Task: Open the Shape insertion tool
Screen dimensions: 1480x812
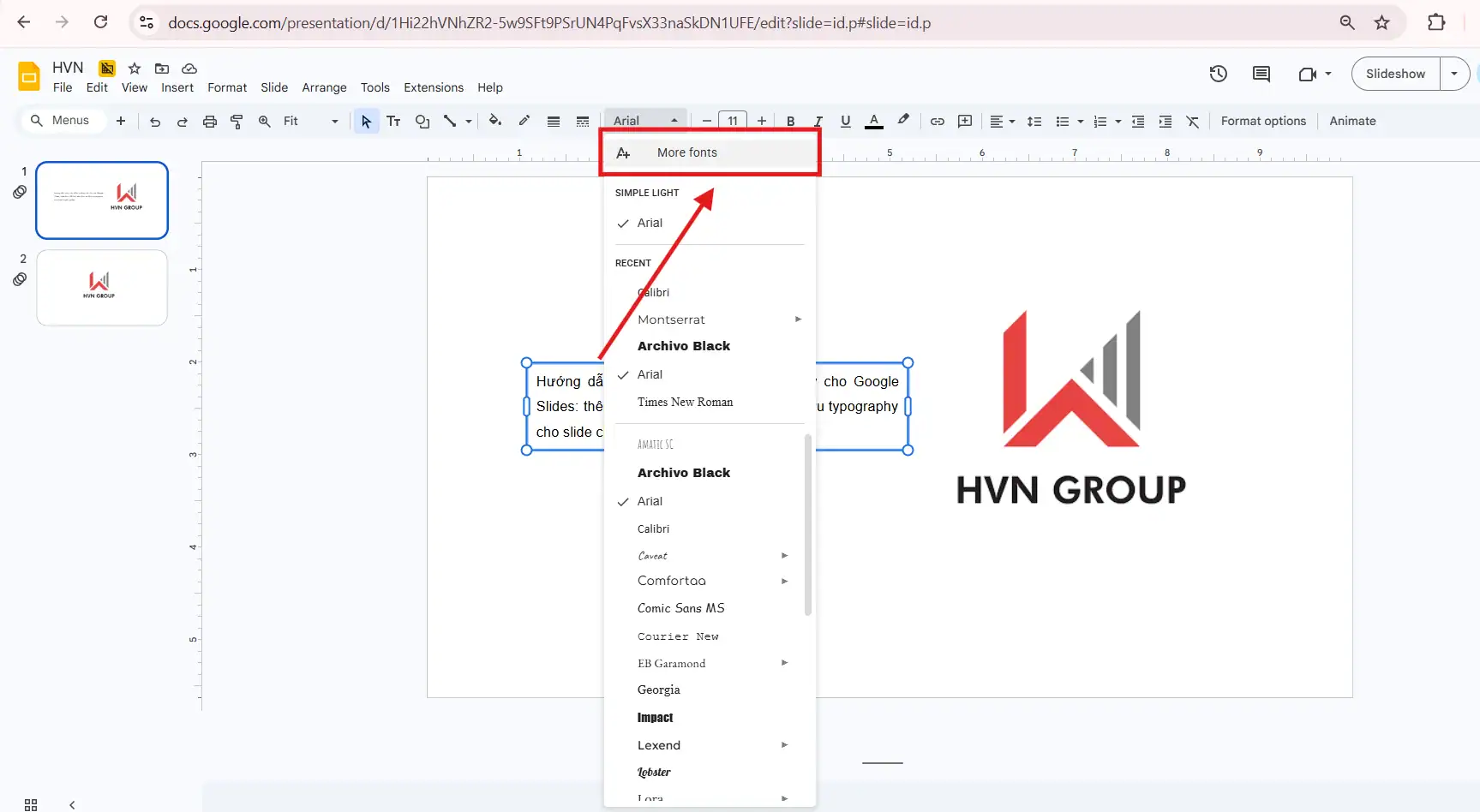Action: click(422, 121)
